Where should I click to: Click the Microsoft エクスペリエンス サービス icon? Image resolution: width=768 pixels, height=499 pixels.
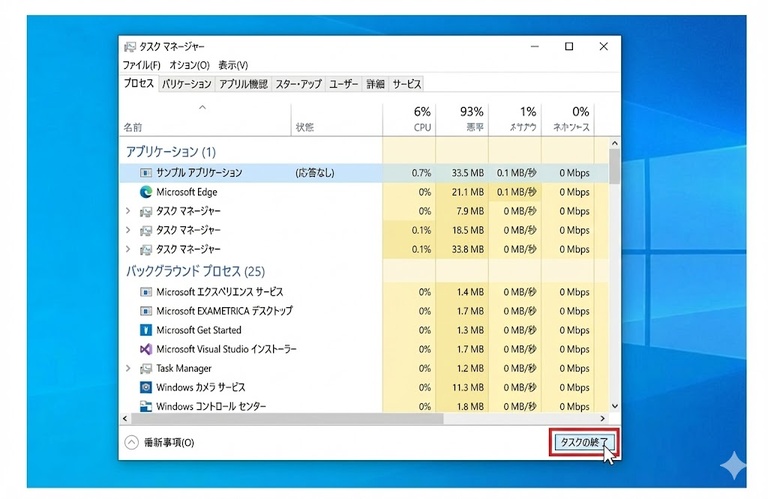[145, 292]
